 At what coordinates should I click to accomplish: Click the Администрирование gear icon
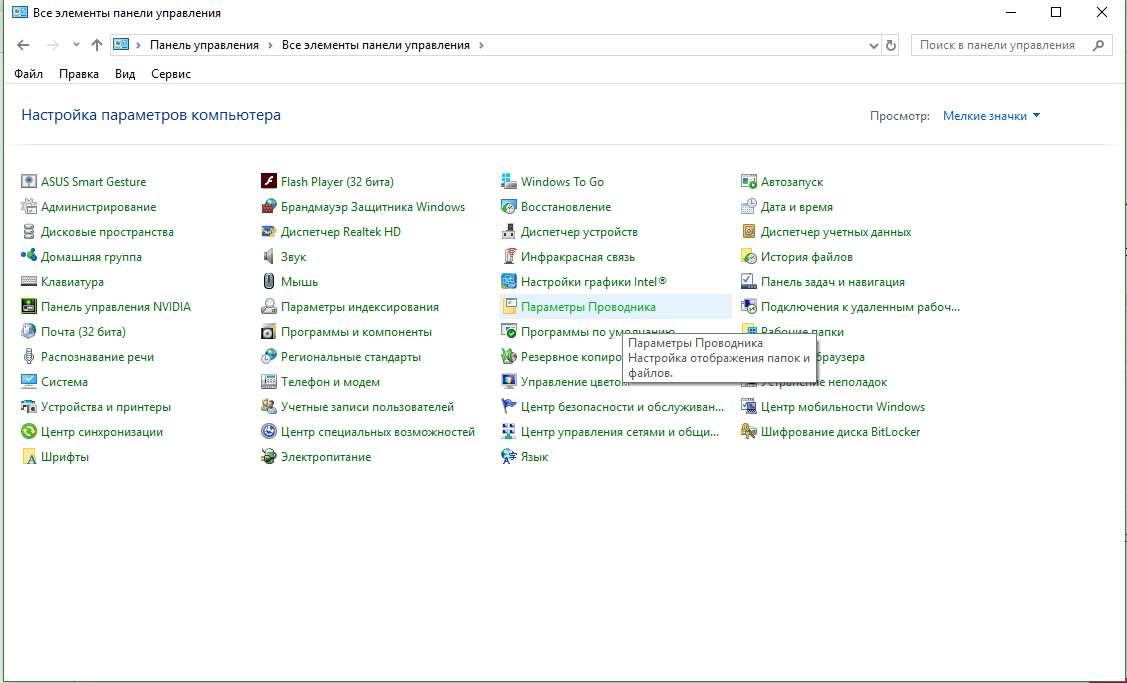click(x=29, y=207)
